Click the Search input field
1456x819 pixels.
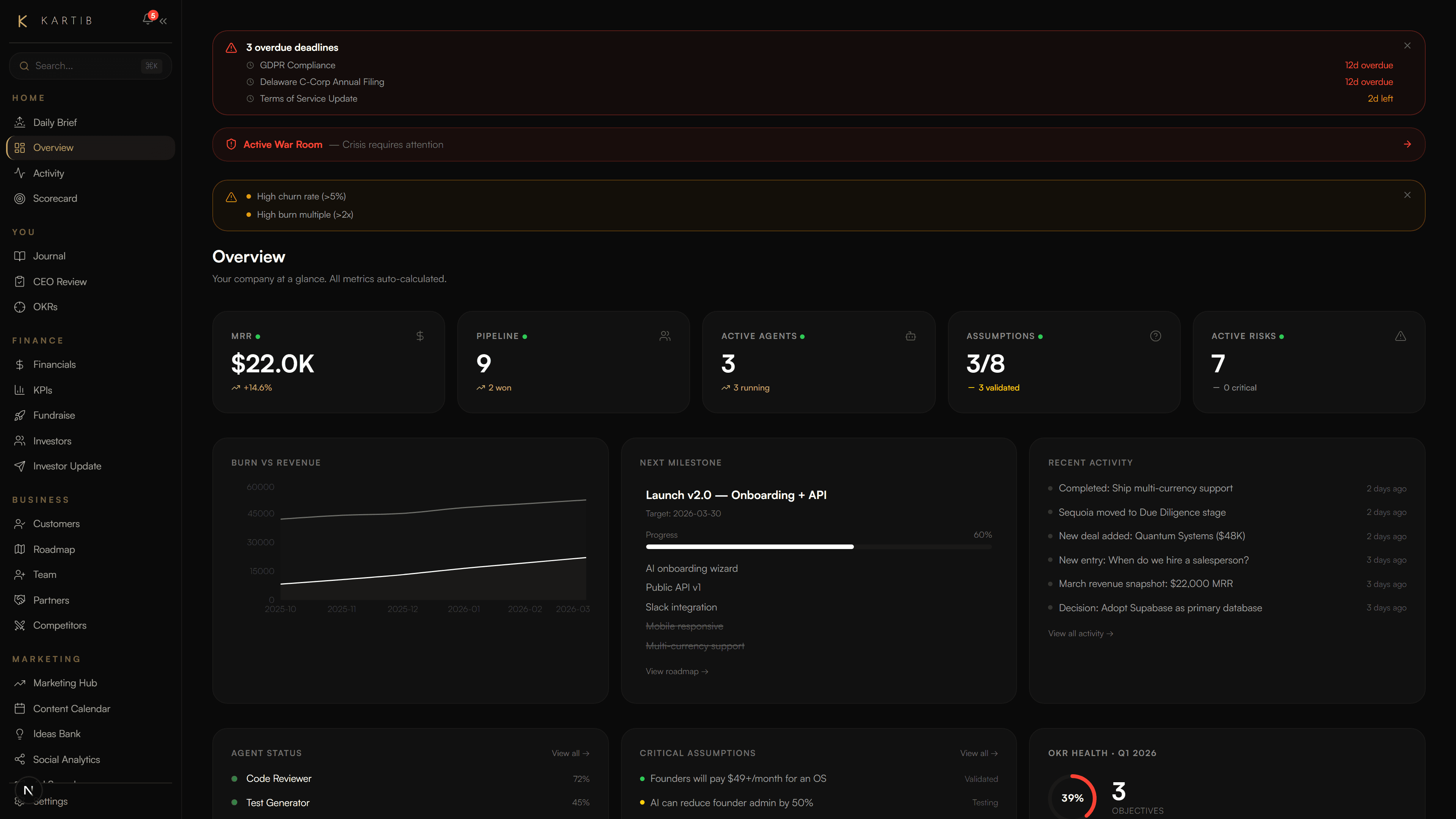pyautogui.click(x=91, y=66)
